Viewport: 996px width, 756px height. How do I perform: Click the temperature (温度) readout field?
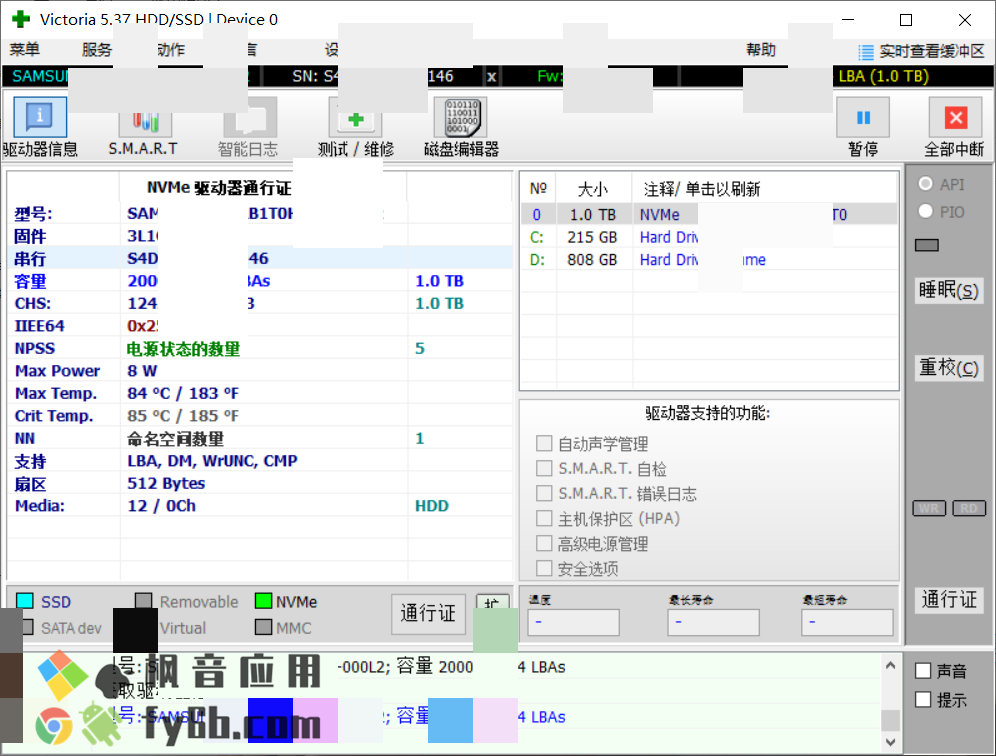click(x=573, y=622)
